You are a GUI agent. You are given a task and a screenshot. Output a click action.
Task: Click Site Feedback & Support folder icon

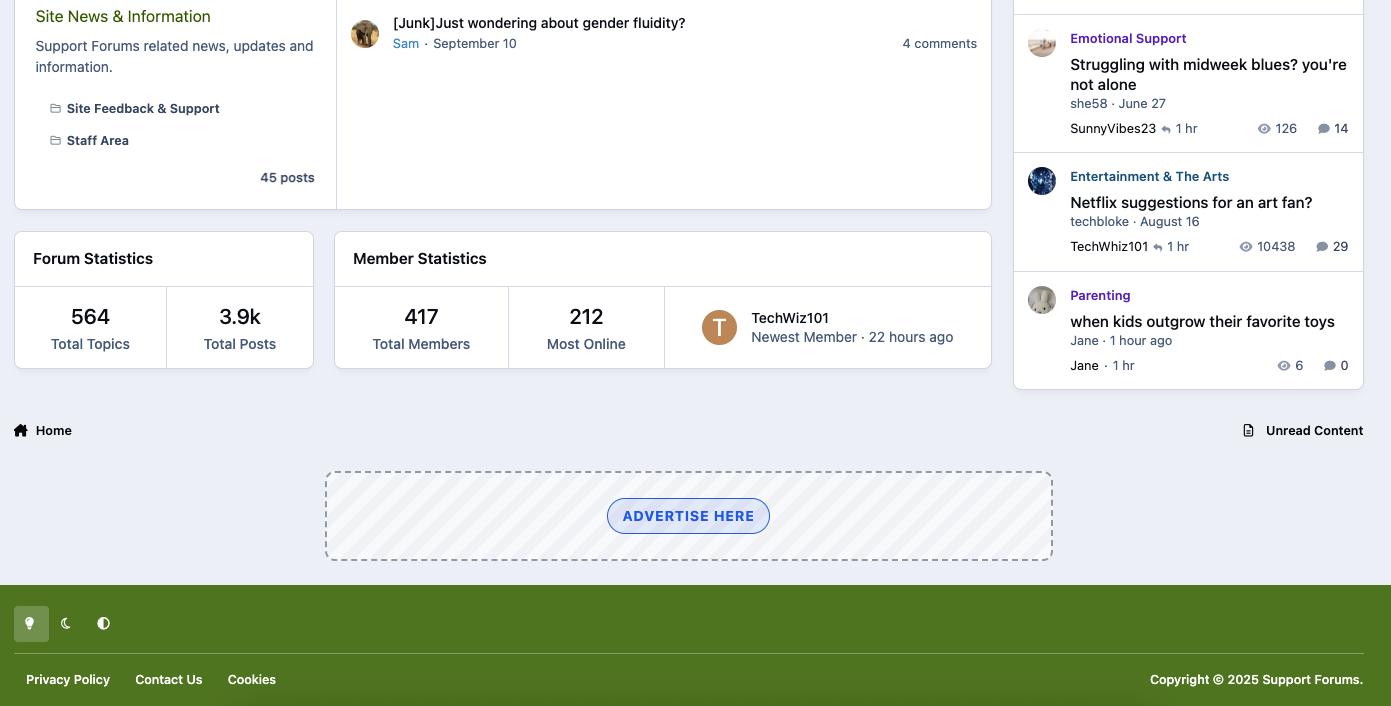(56, 109)
